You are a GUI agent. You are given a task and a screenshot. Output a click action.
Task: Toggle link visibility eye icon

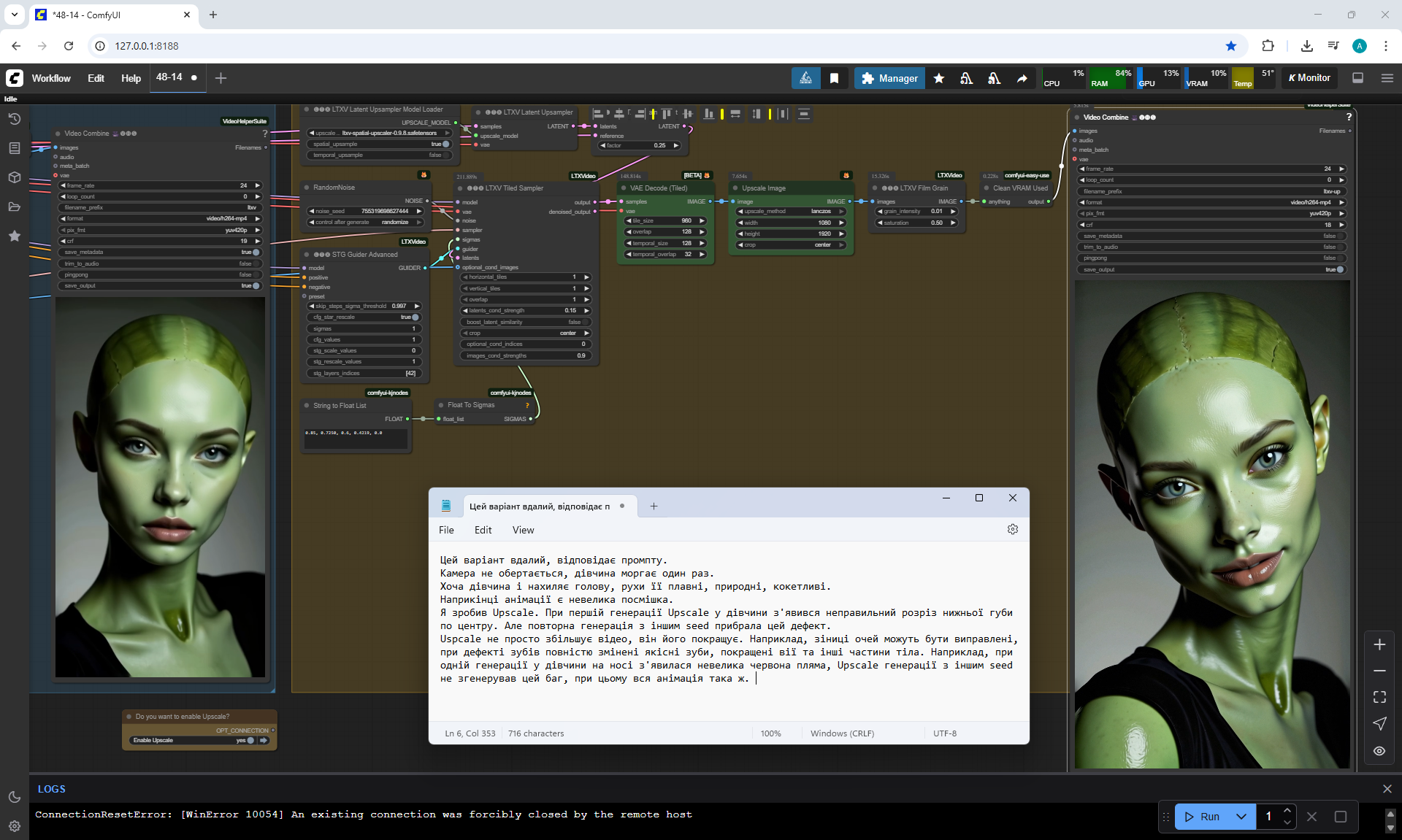click(x=1379, y=750)
